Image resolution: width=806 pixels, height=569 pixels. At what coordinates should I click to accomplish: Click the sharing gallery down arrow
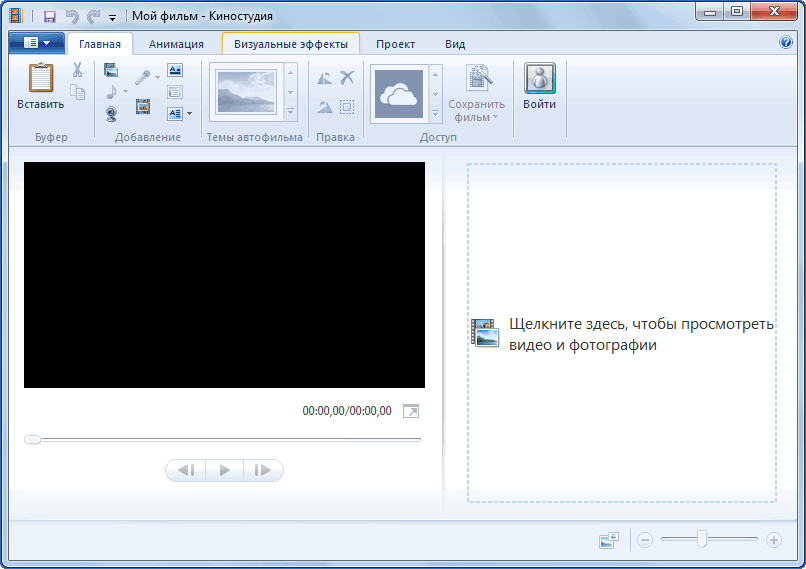(x=435, y=94)
